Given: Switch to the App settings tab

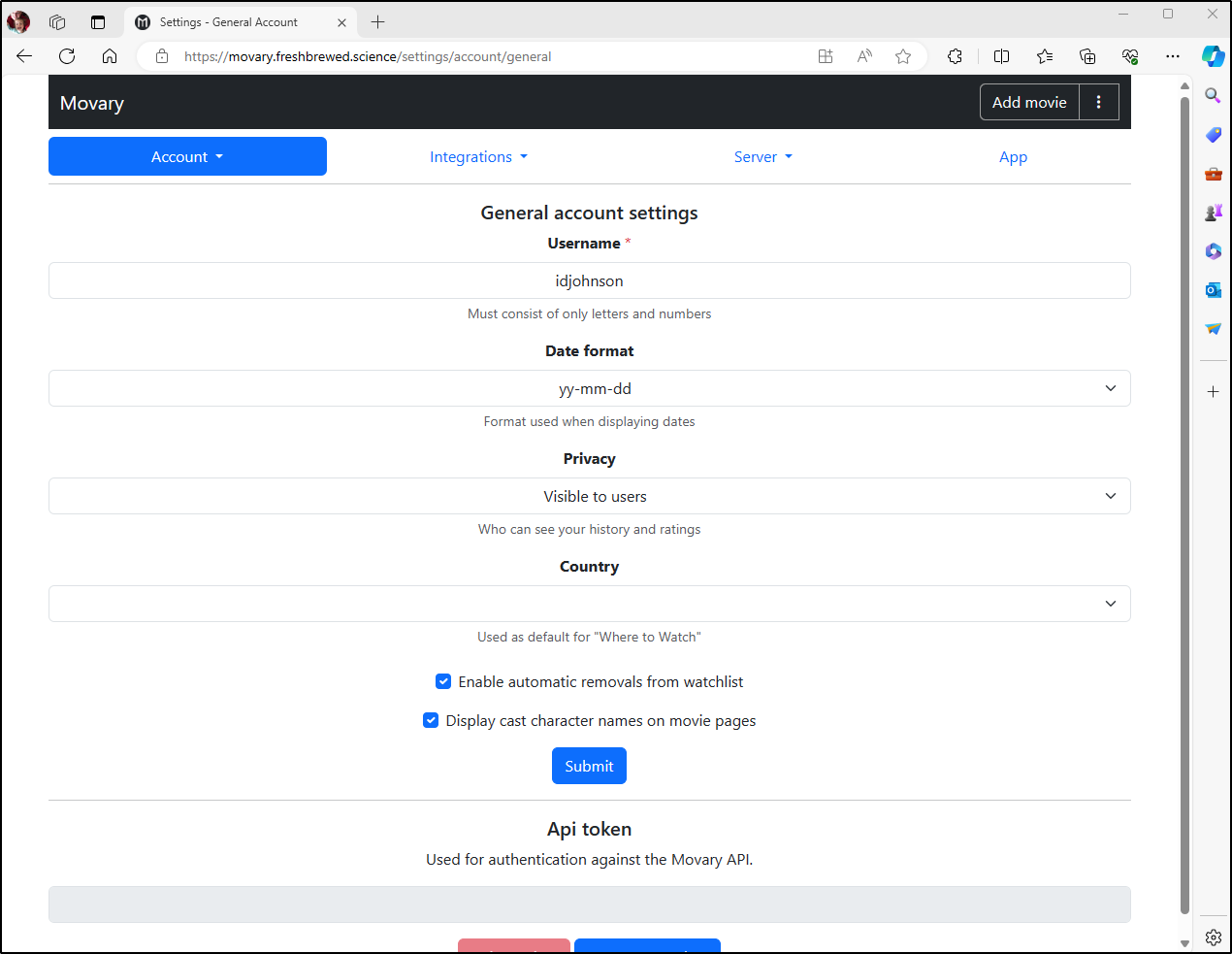Looking at the screenshot, I should (1013, 156).
